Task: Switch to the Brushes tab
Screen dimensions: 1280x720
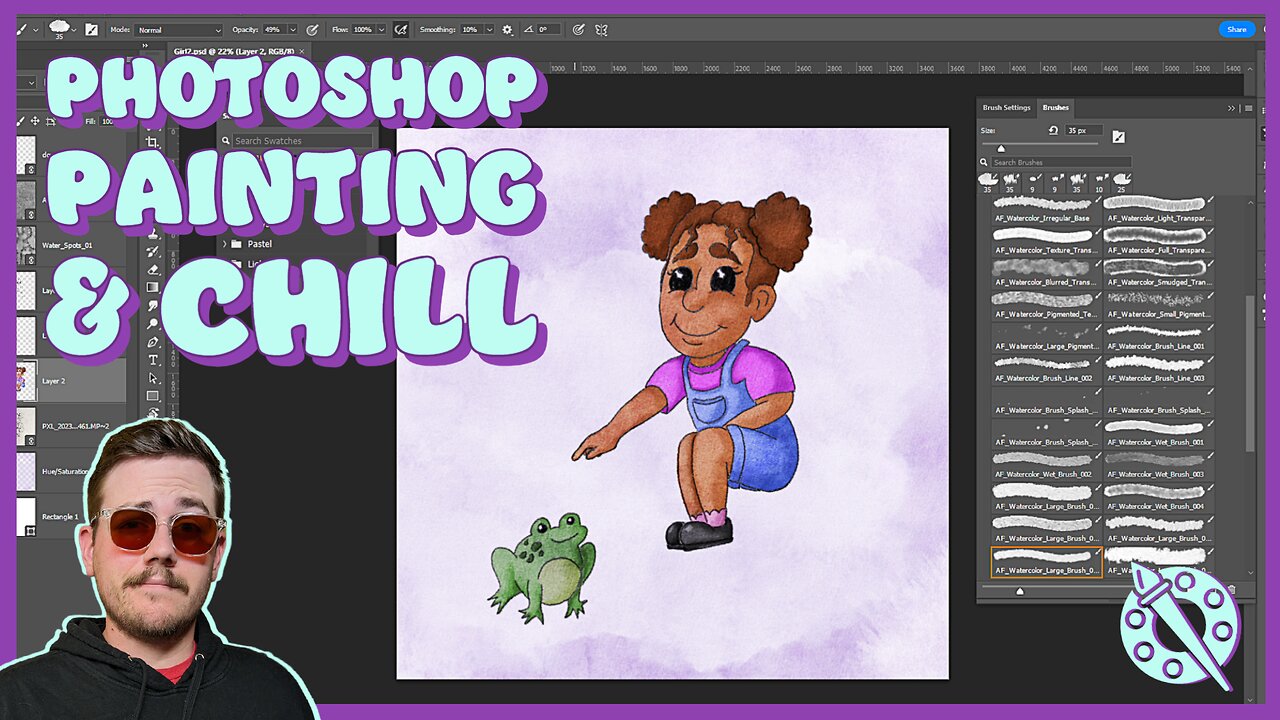Action: point(1055,108)
